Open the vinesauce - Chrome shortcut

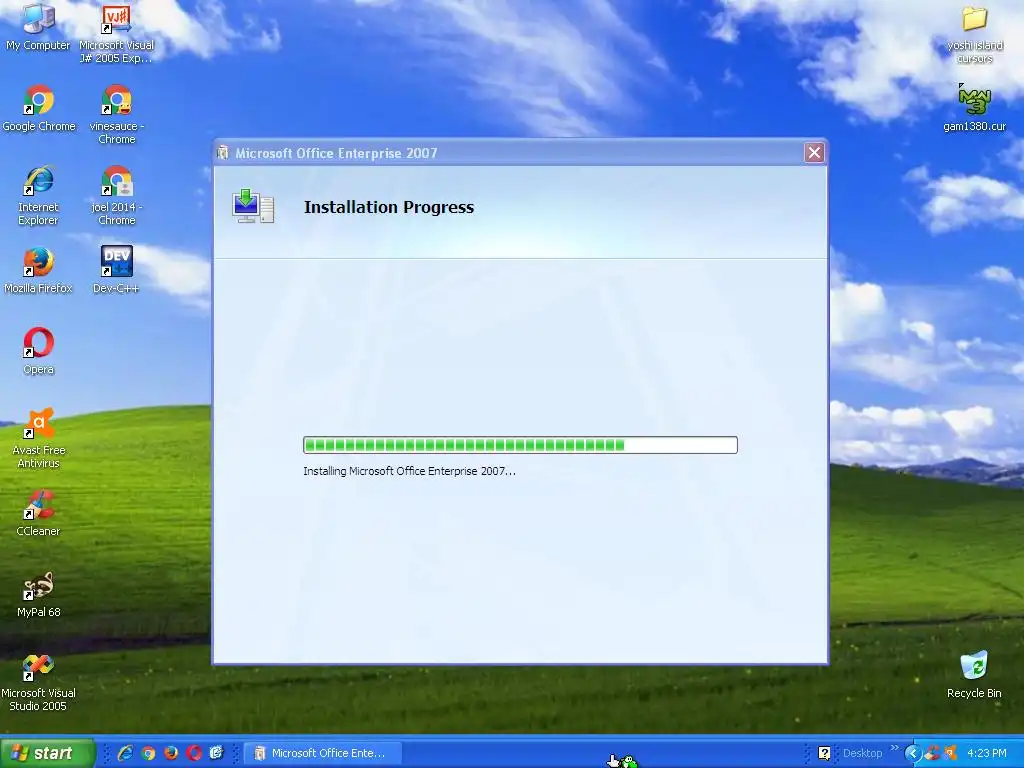[x=116, y=114]
